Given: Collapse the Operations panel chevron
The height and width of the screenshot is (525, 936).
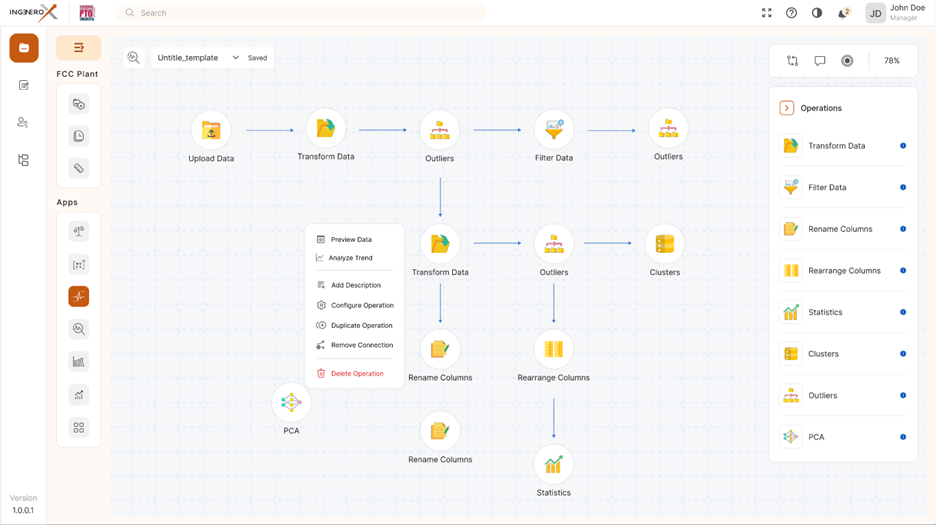Looking at the screenshot, I should [x=787, y=108].
